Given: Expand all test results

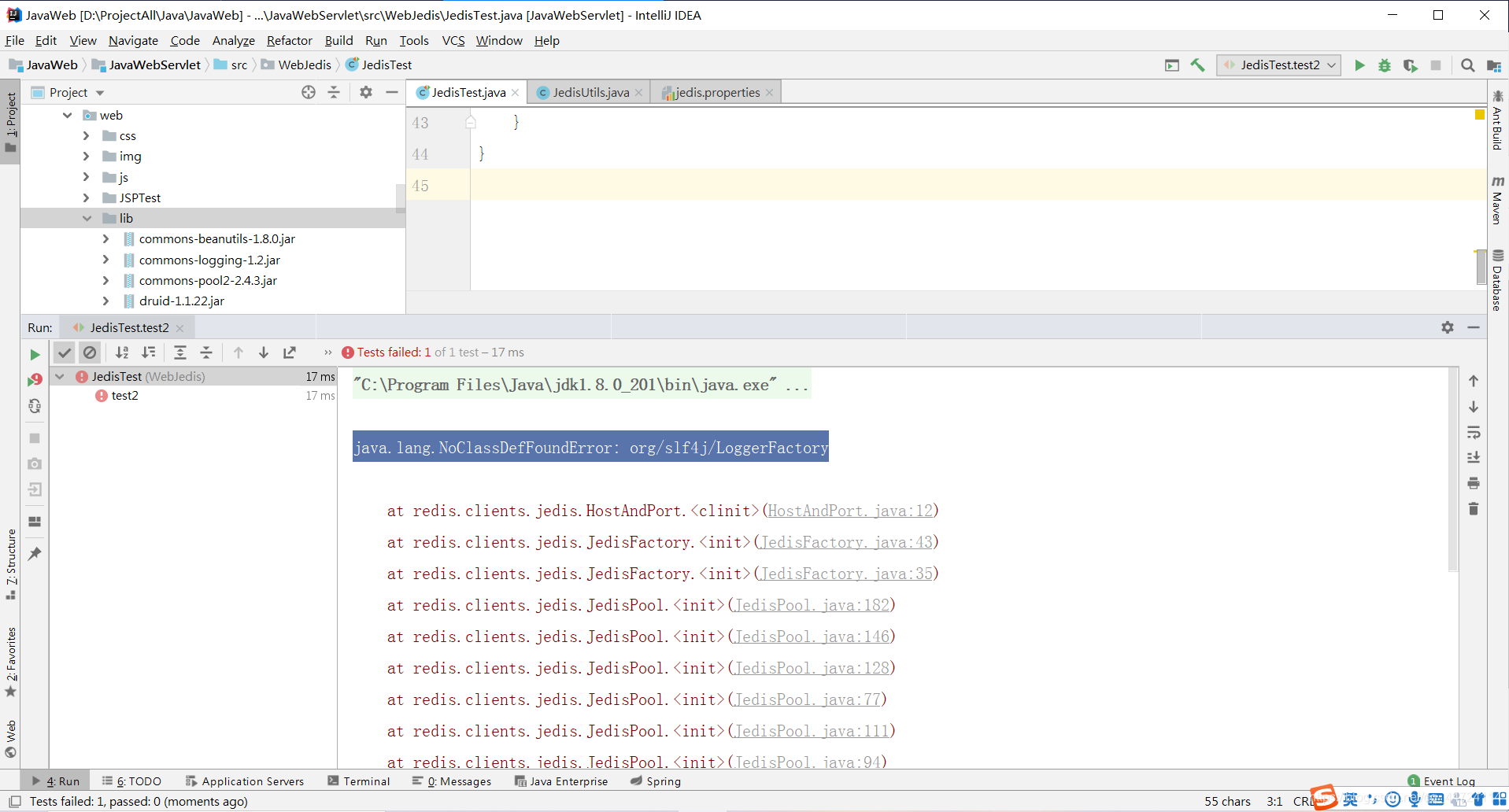Looking at the screenshot, I should 180,352.
